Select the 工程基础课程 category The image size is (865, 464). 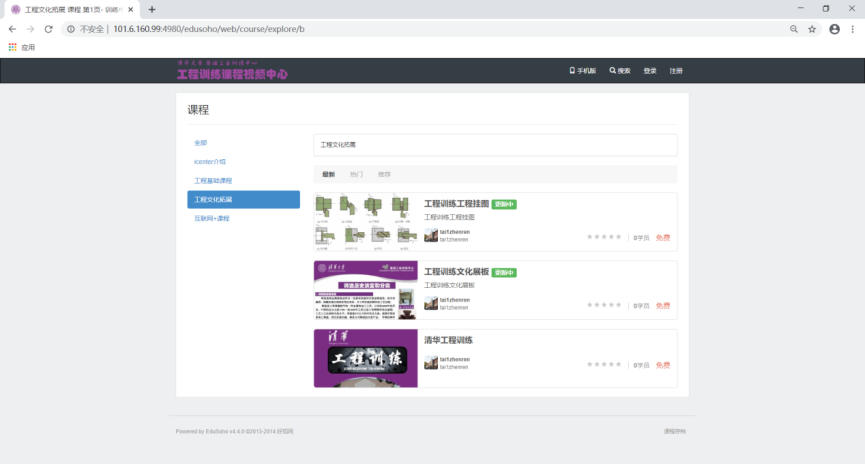click(x=213, y=180)
